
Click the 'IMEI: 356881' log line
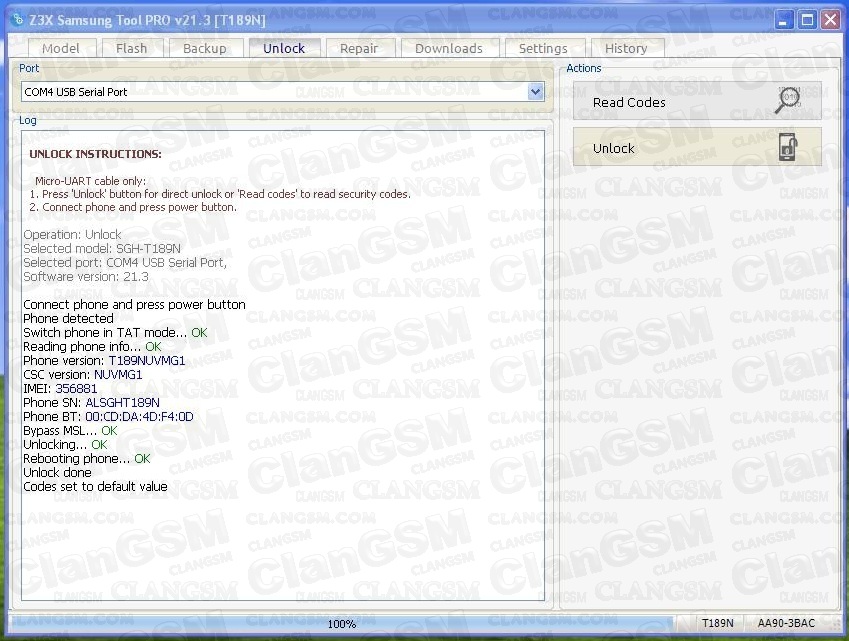click(60, 389)
